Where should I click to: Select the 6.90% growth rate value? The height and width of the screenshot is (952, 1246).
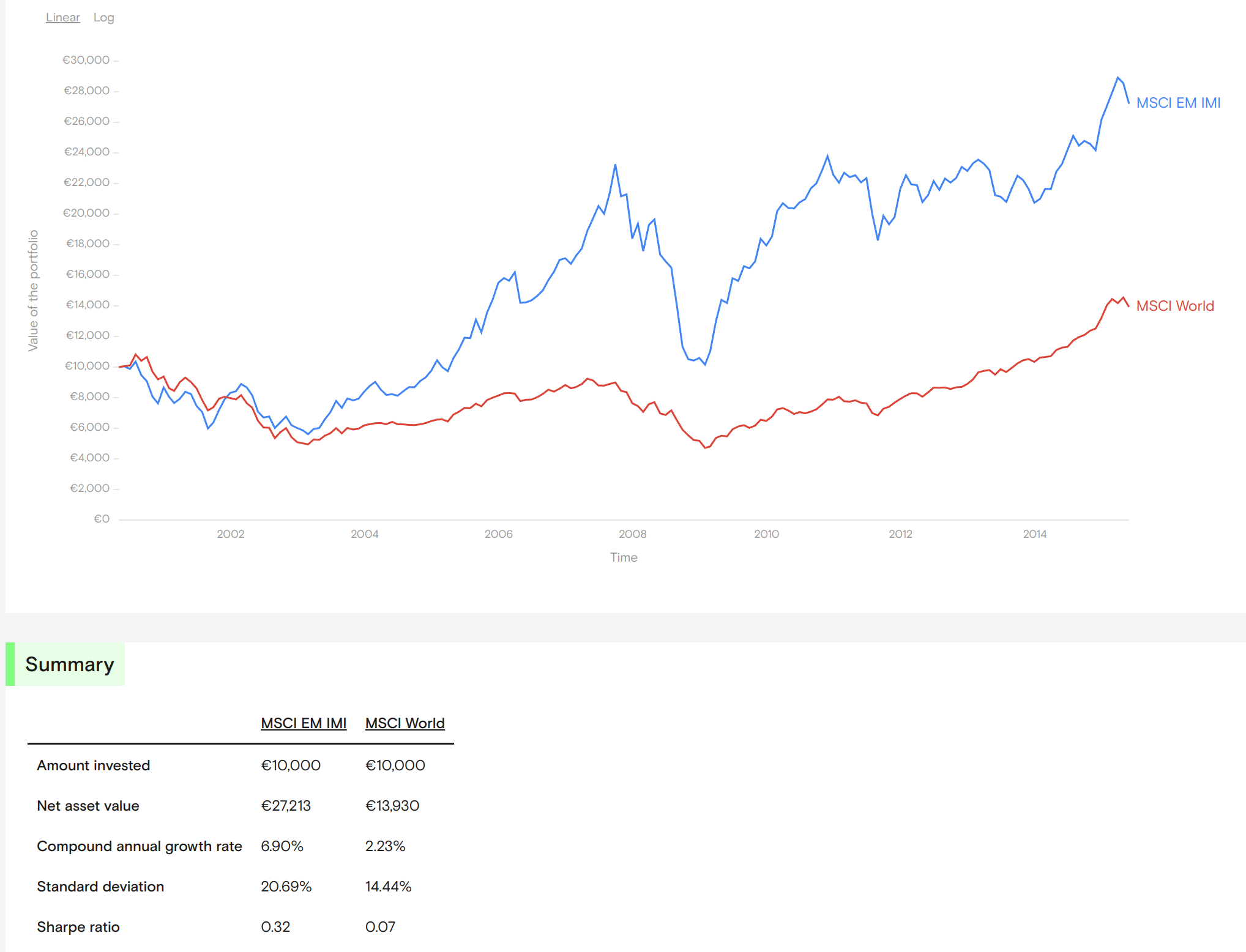pos(282,846)
